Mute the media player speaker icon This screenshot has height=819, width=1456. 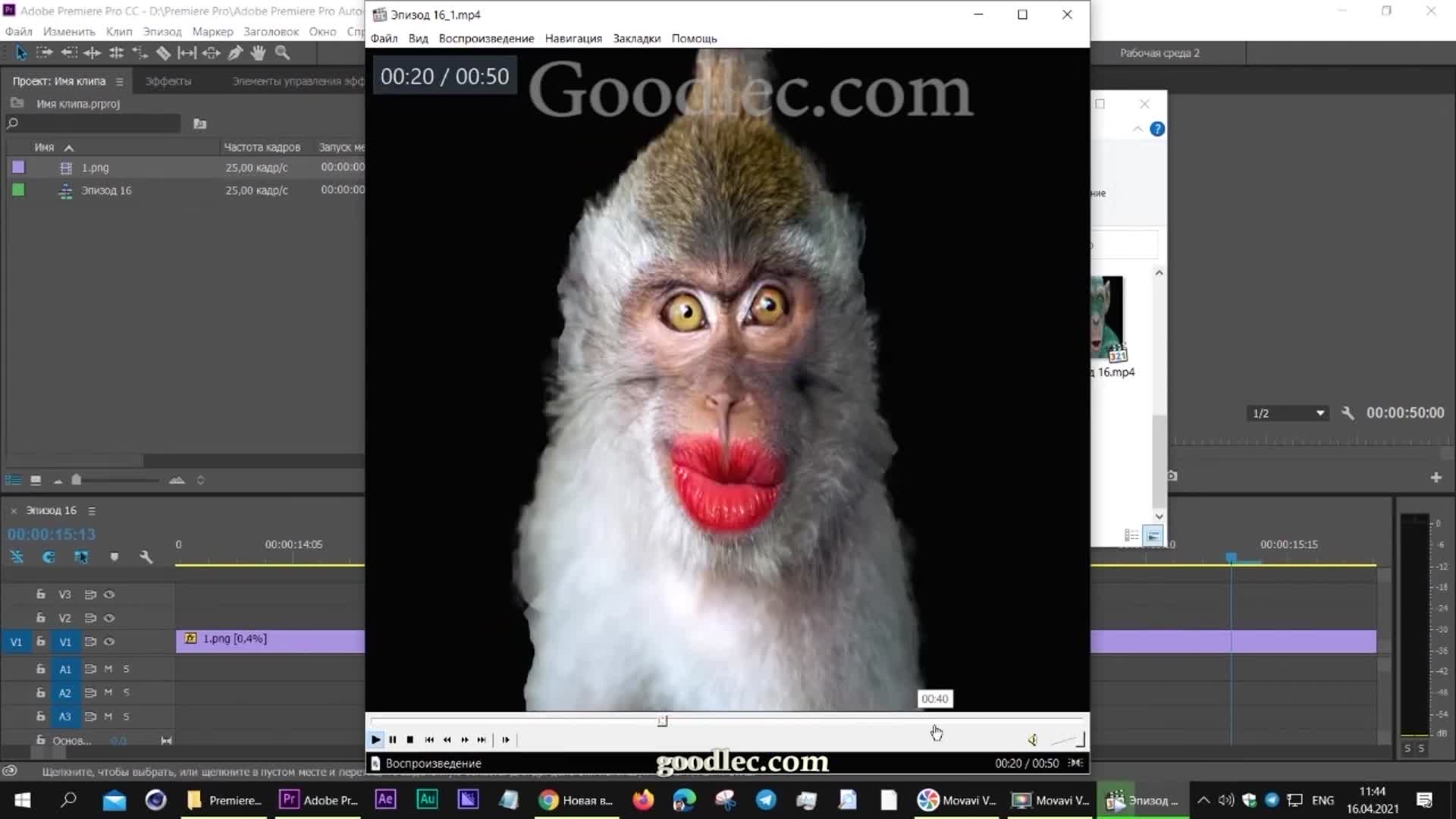1032,739
